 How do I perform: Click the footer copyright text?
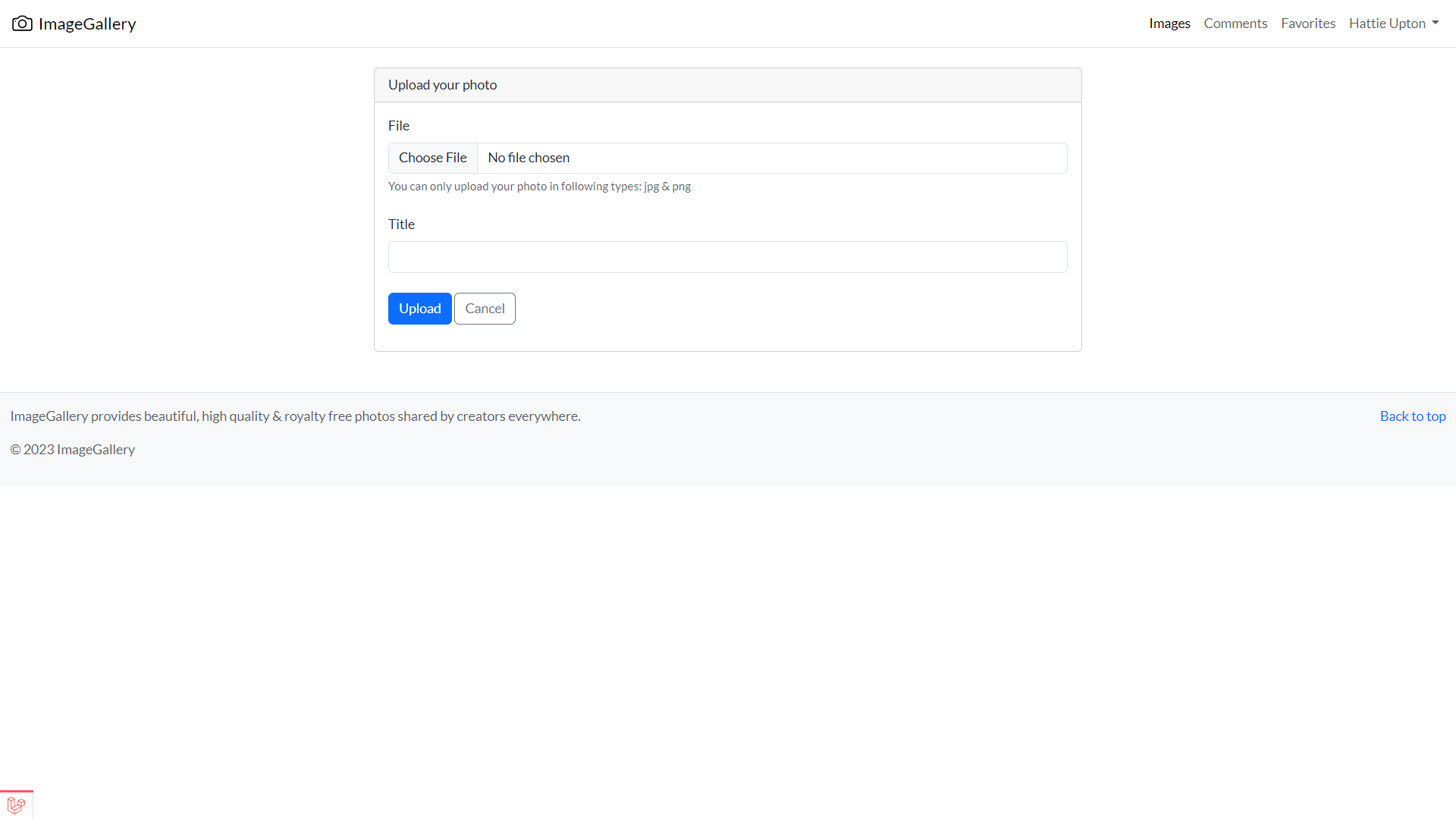coord(72,449)
